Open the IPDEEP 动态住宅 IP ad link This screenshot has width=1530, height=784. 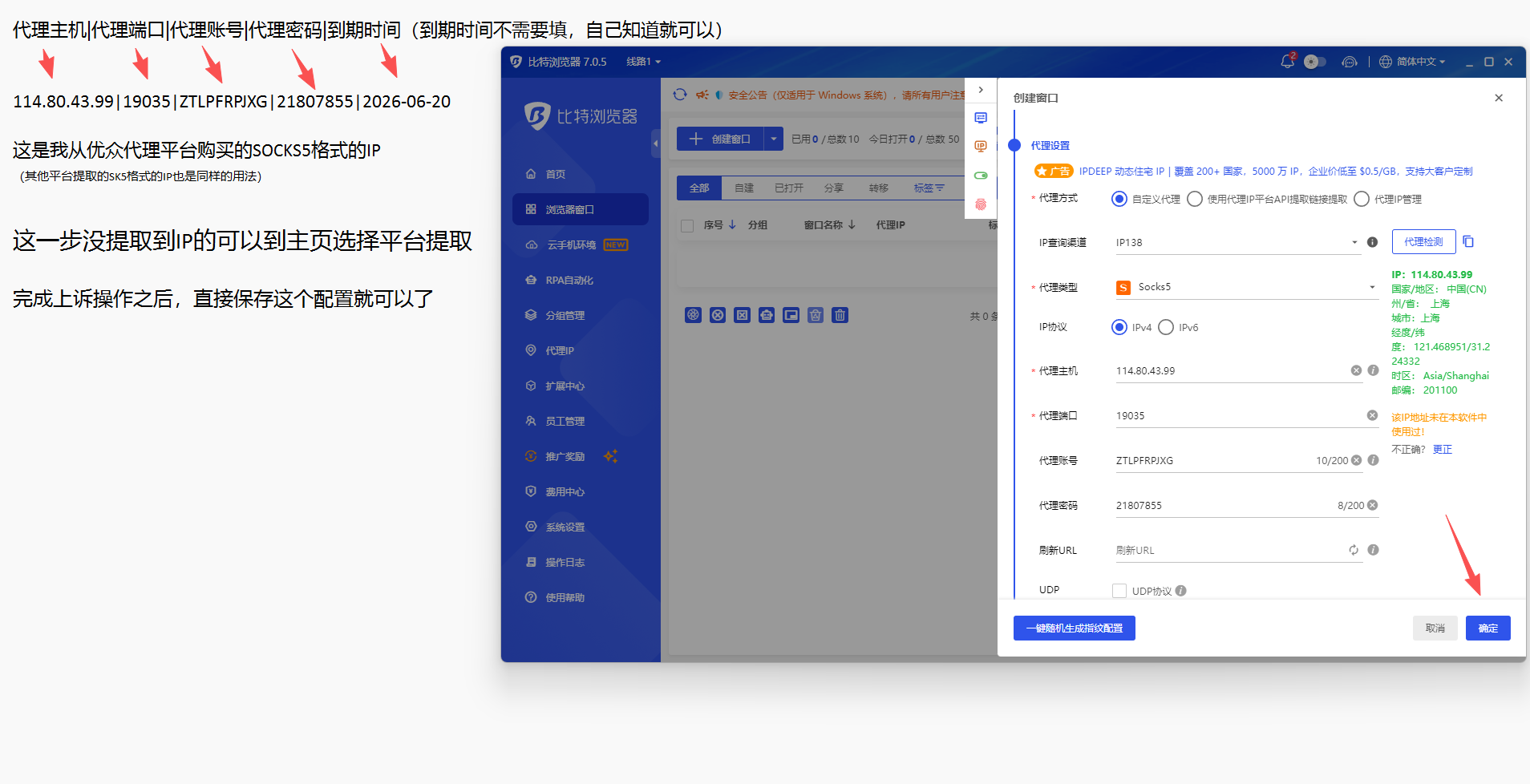coord(1276,172)
